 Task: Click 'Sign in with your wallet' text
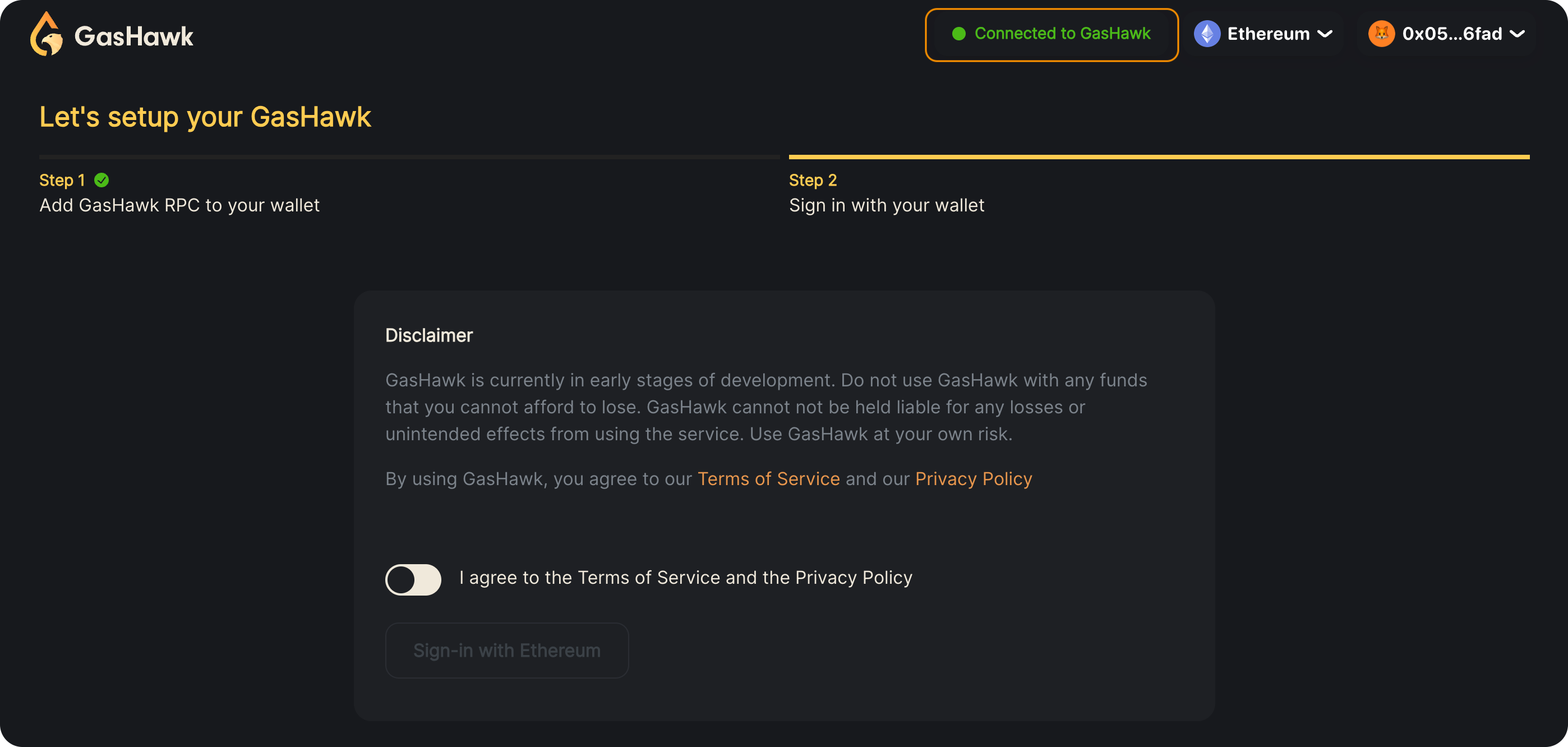coord(886,205)
